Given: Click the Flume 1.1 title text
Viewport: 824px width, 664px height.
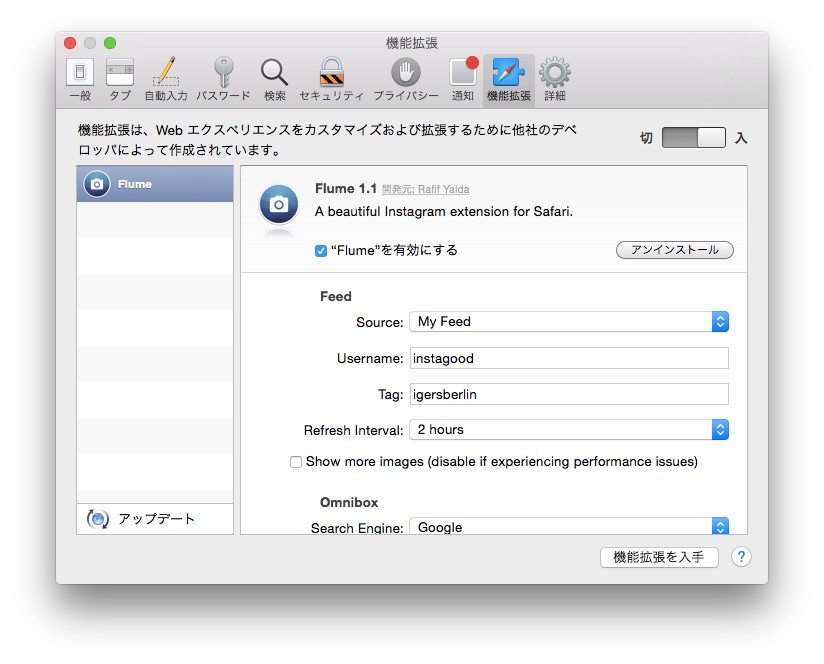Looking at the screenshot, I should pos(346,188).
